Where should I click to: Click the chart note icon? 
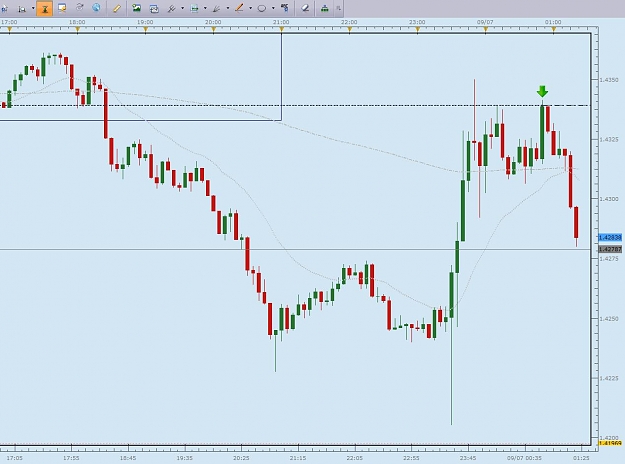coord(62,8)
